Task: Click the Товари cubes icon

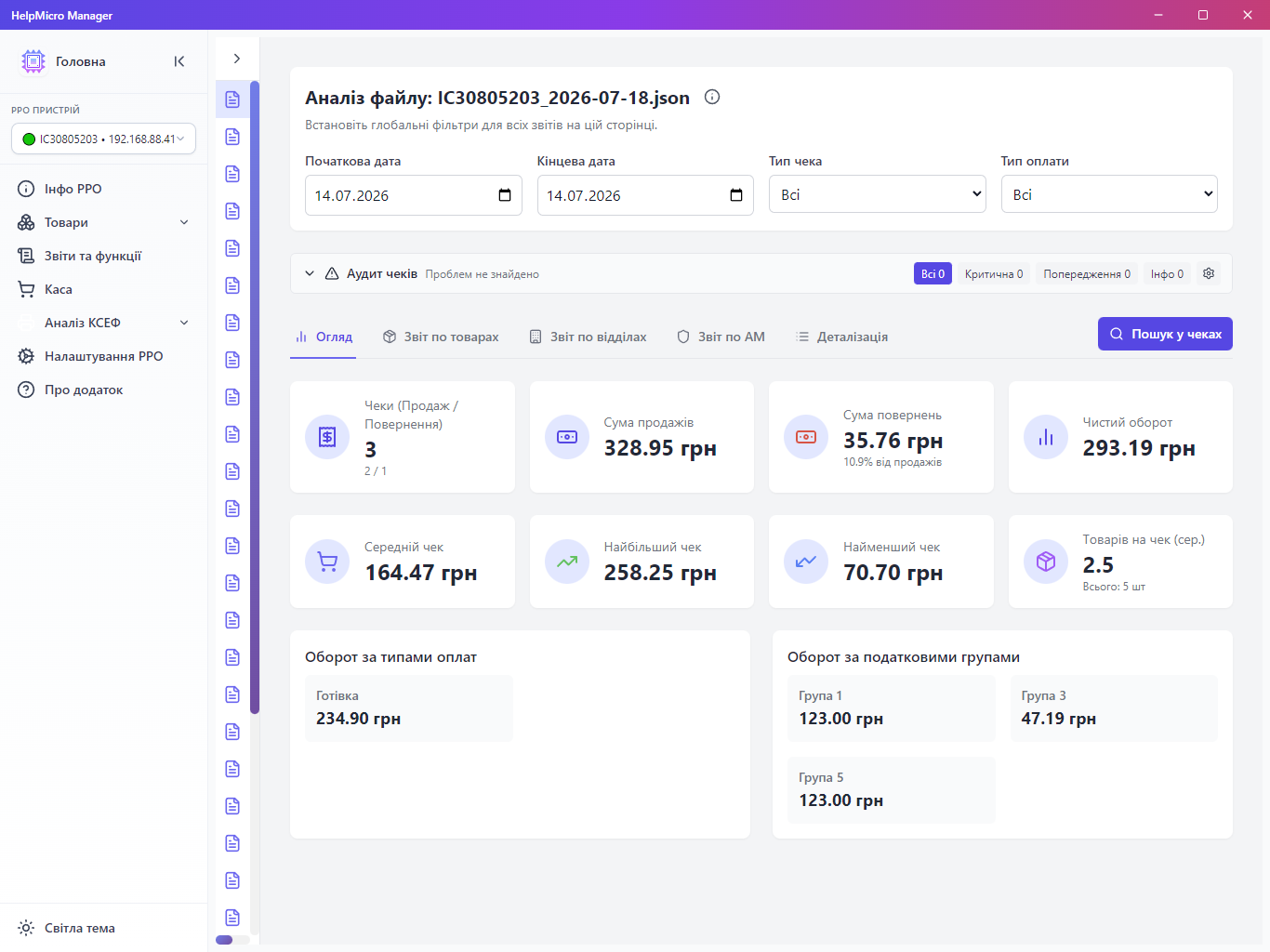Action: click(x=26, y=222)
